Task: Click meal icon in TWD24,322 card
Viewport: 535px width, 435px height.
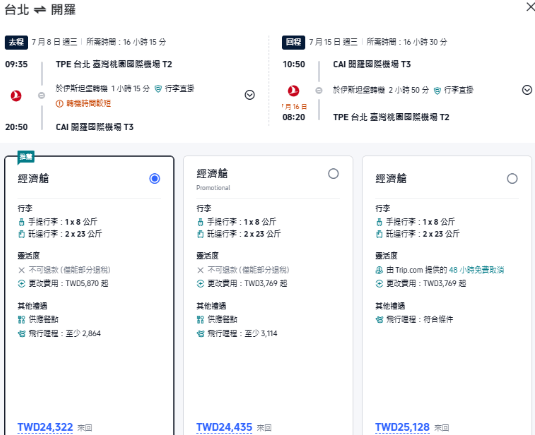Action: point(21,320)
